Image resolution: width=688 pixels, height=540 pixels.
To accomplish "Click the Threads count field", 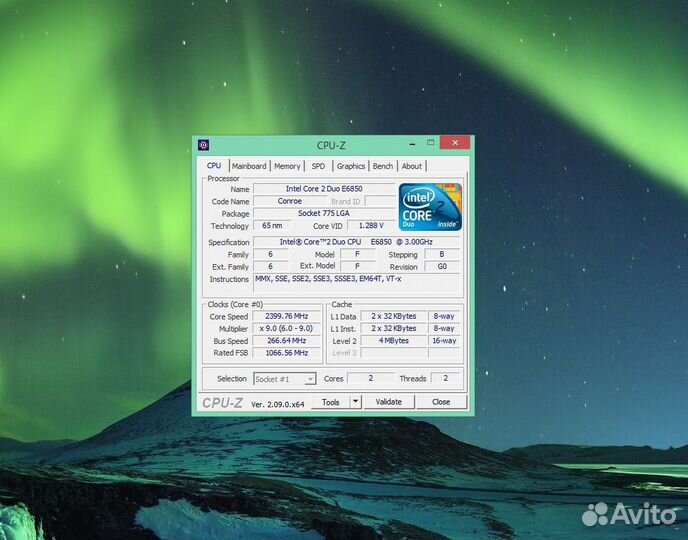I will click(x=445, y=378).
